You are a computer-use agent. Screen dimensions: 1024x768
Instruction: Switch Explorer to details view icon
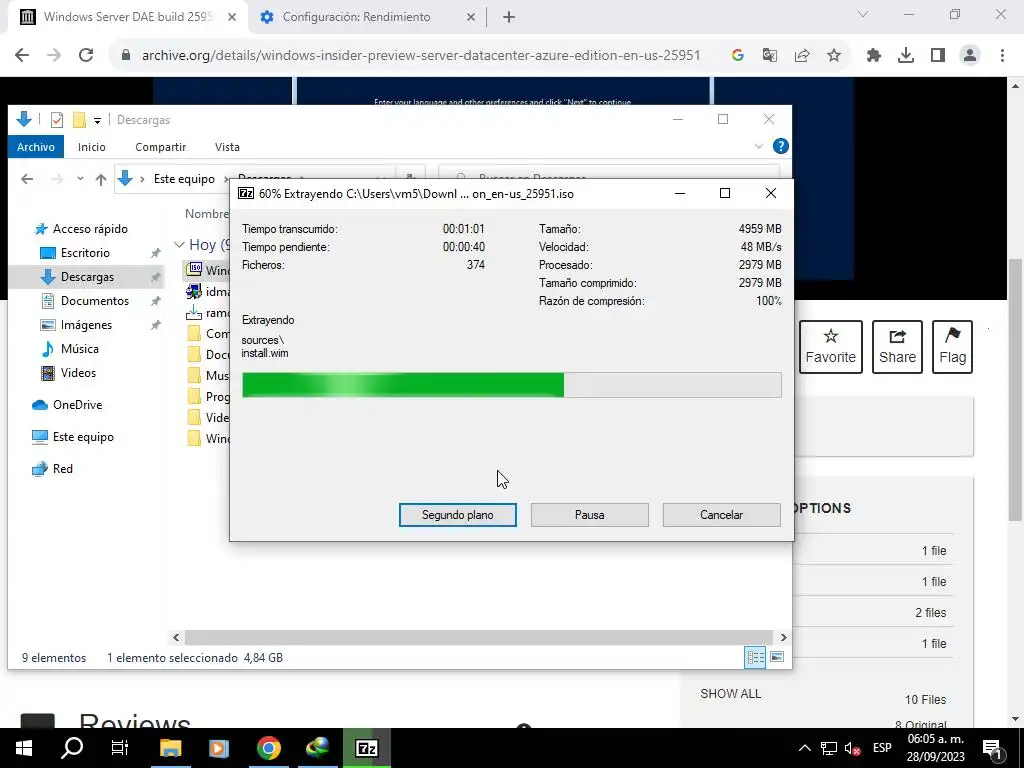click(756, 657)
